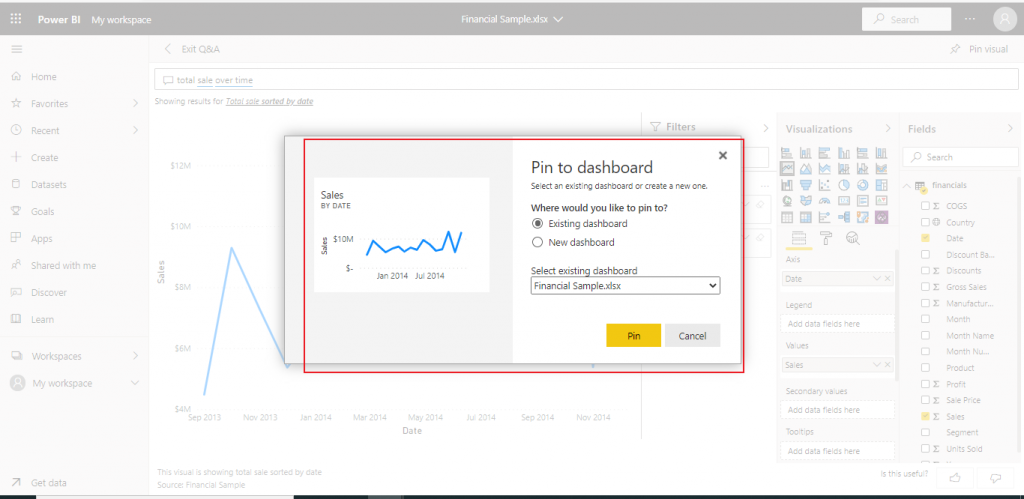Check the Units Sold field checkbox
This screenshot has height=499, width=1024.
(x=925, y=449)
